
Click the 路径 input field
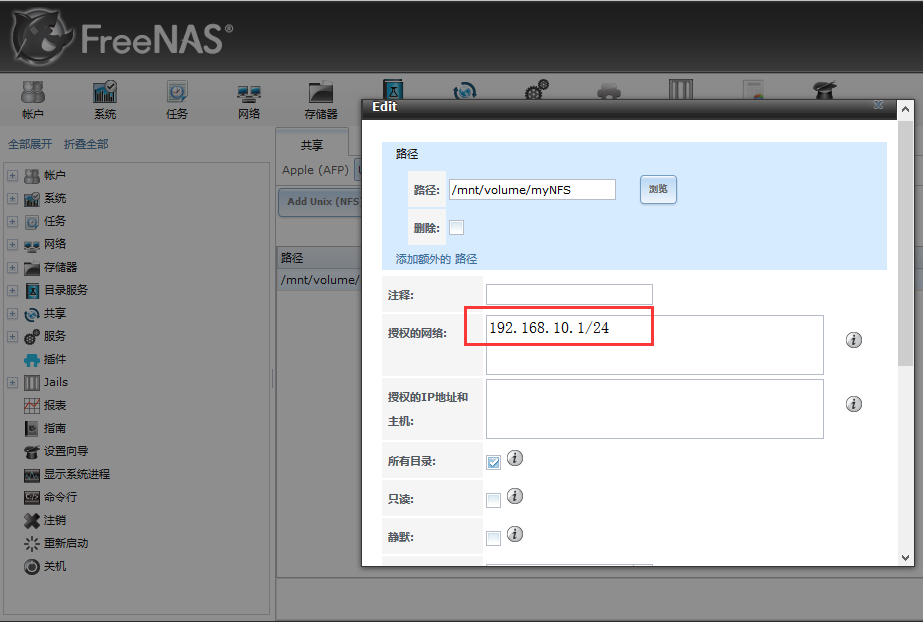click(532, 189)
